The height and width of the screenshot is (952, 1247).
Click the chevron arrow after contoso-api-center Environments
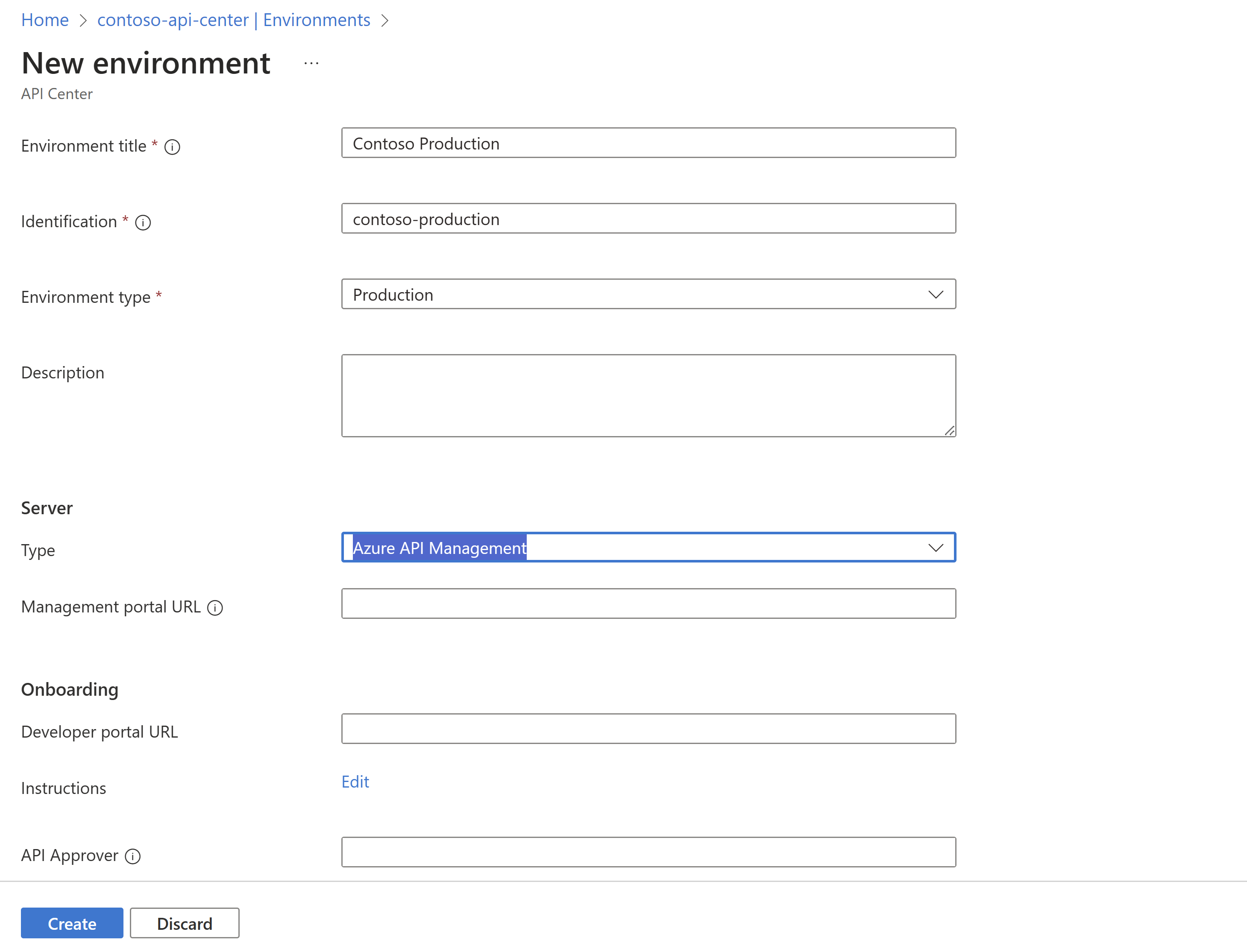click(391, 19)
